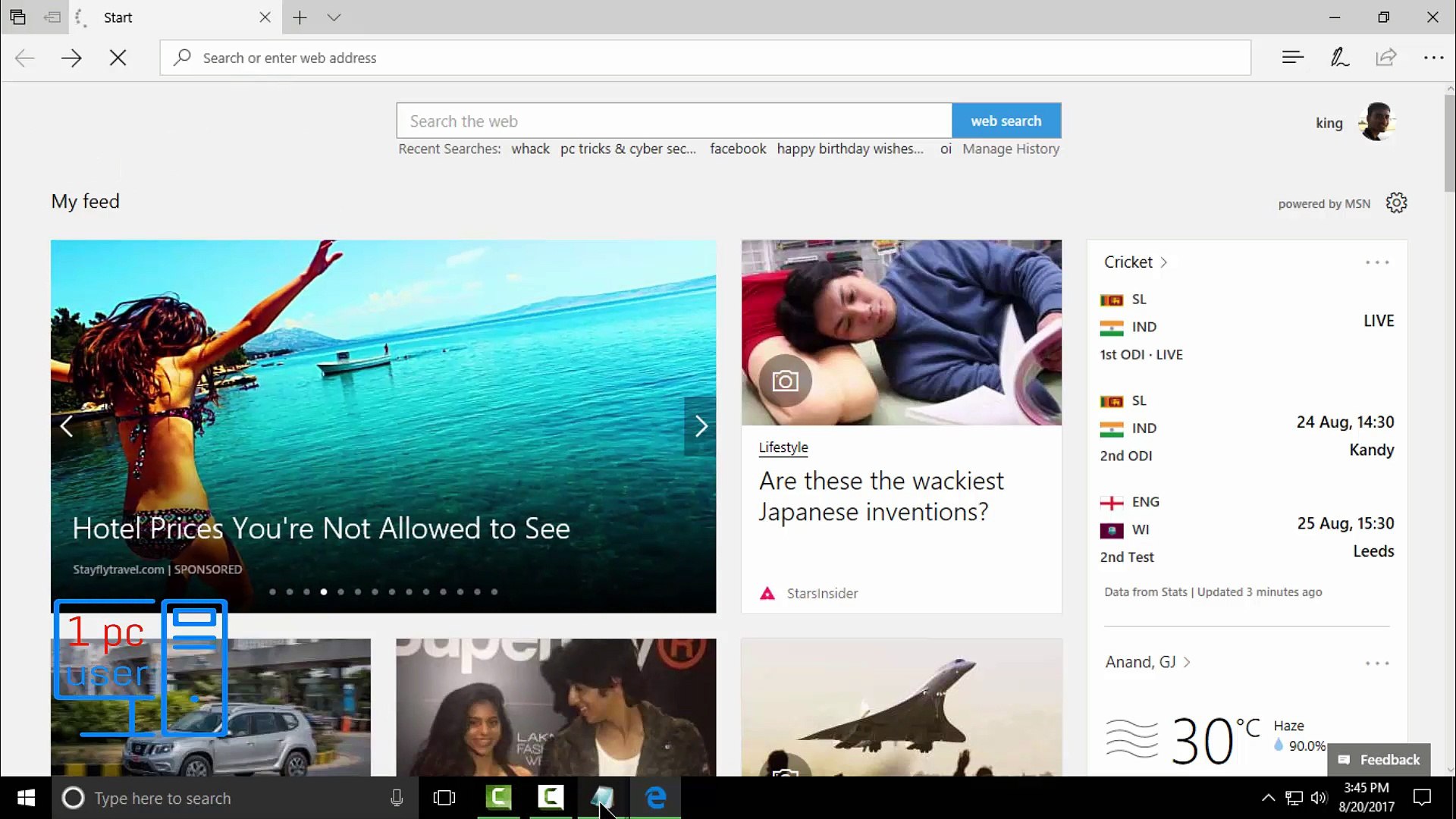The width and height of the screenshot is (1456, 819).
Task: Open feed settings gear icon
Action: 1396,203
